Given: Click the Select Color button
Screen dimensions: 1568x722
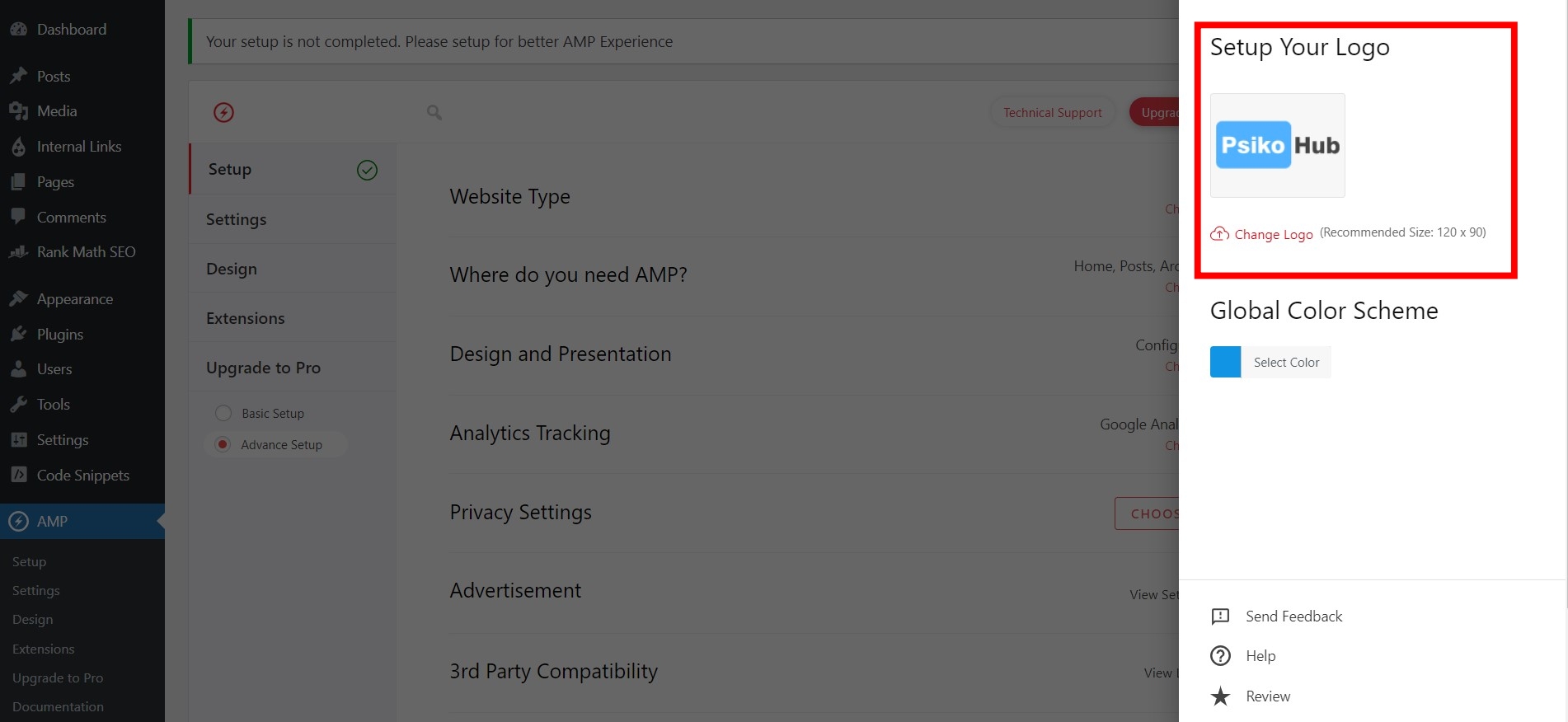Looking at the screenshot, I should pos(1286,363).
